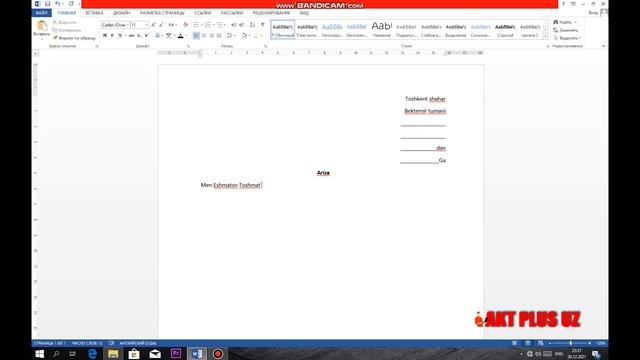Toggle Subscript formatting
The height and width of the screenshot is (360, 640).
(139, 36)
